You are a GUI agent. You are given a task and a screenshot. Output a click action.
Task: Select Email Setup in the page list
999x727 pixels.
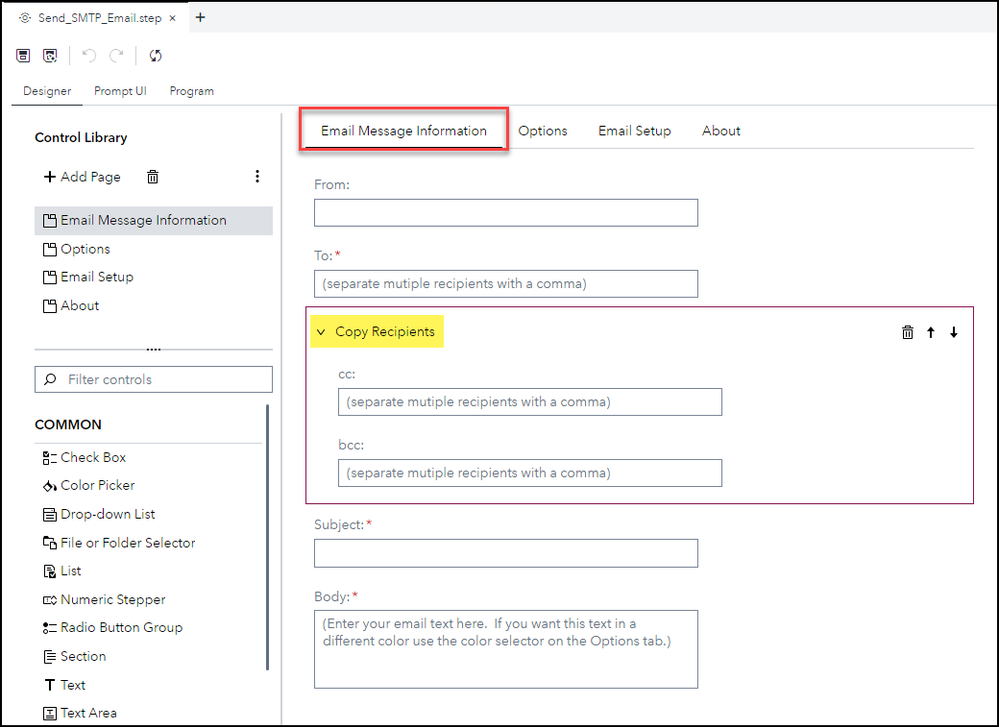tap(154, 277)
